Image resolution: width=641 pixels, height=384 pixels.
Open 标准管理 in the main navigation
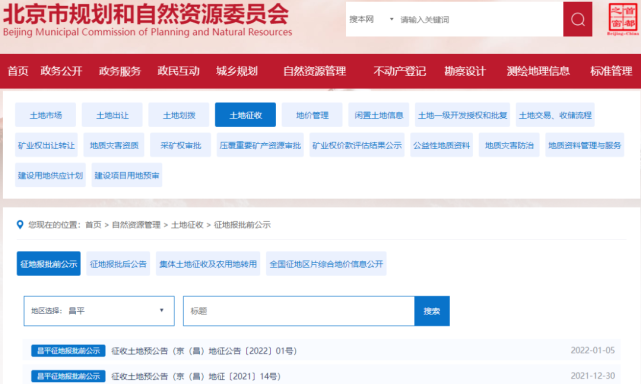pyautogui.click(x=611, y=71)
